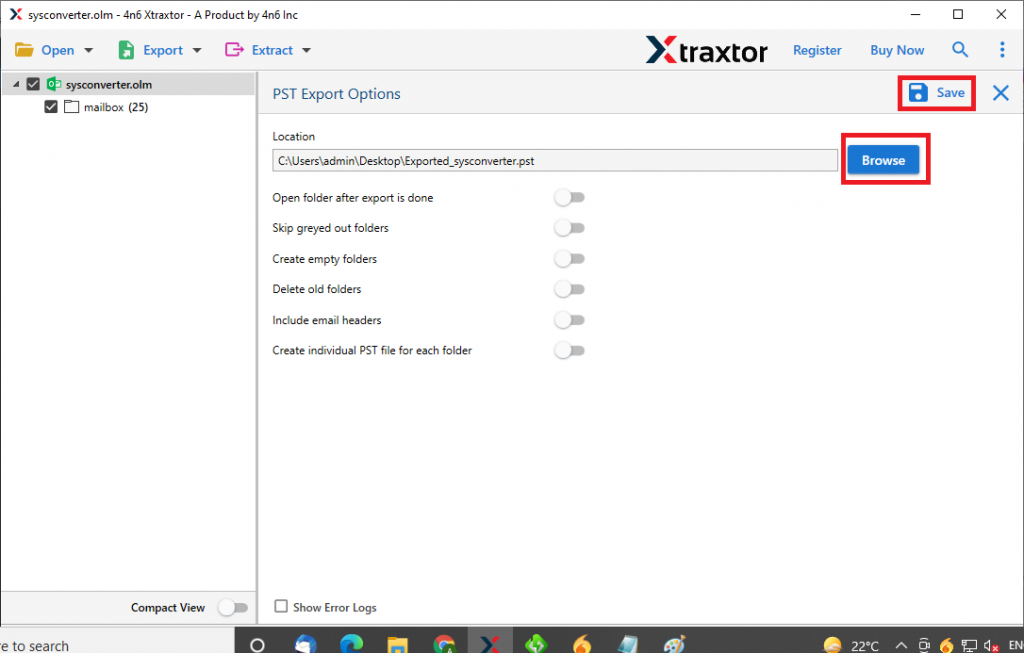Open the three-dot more options menu

click(1002, 50)
